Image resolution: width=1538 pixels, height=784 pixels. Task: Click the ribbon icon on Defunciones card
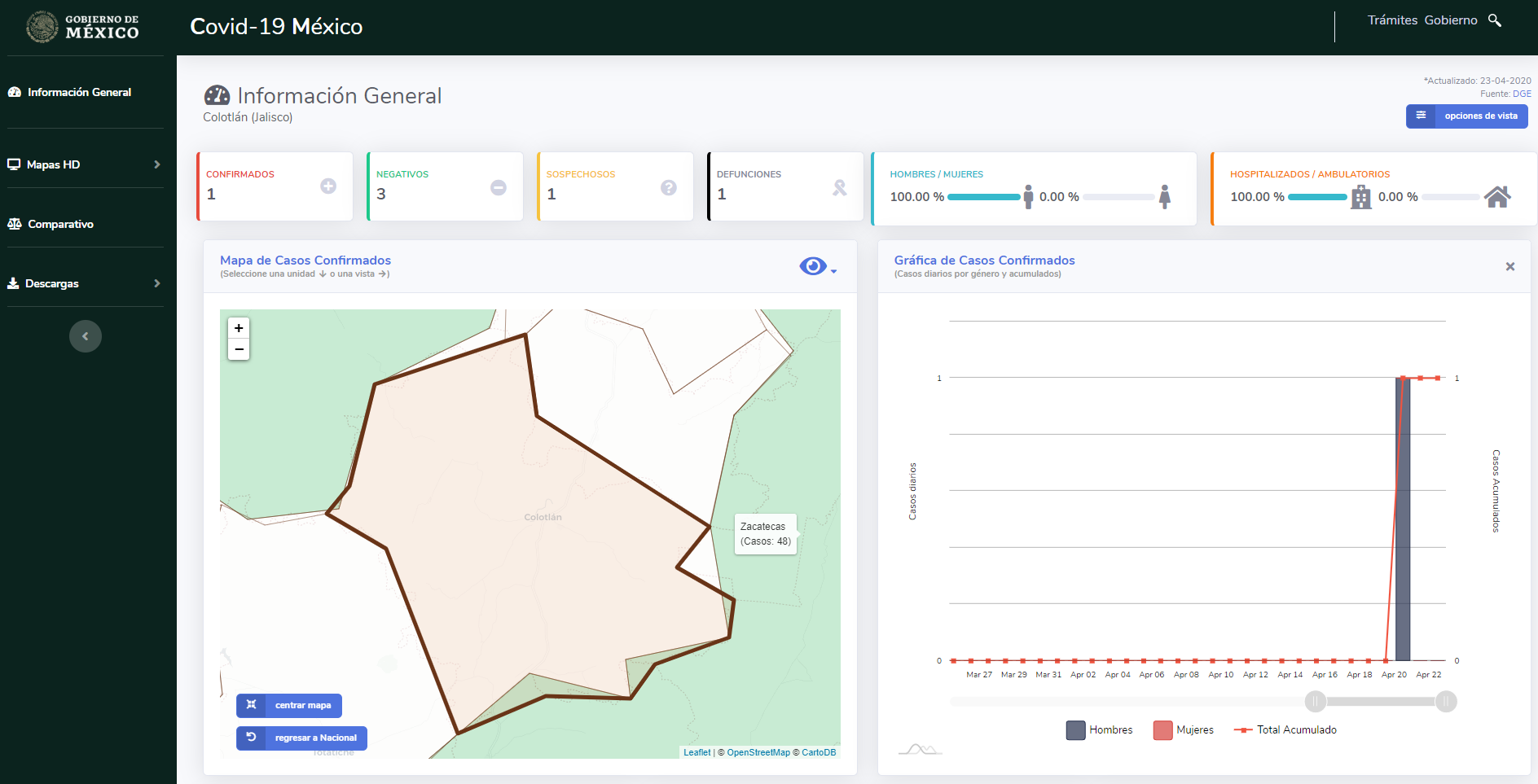coord(840,188)
